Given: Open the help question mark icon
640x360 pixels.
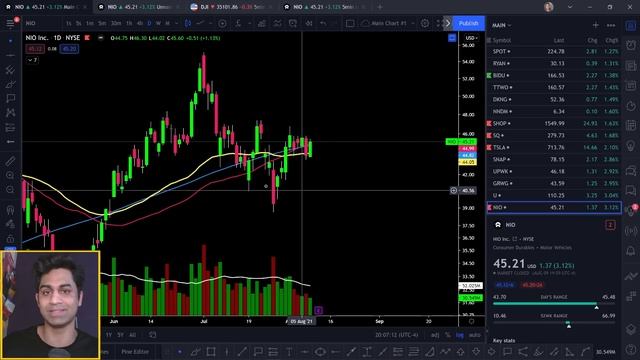Looking at the screenshot, I should [x=631, y=350].
